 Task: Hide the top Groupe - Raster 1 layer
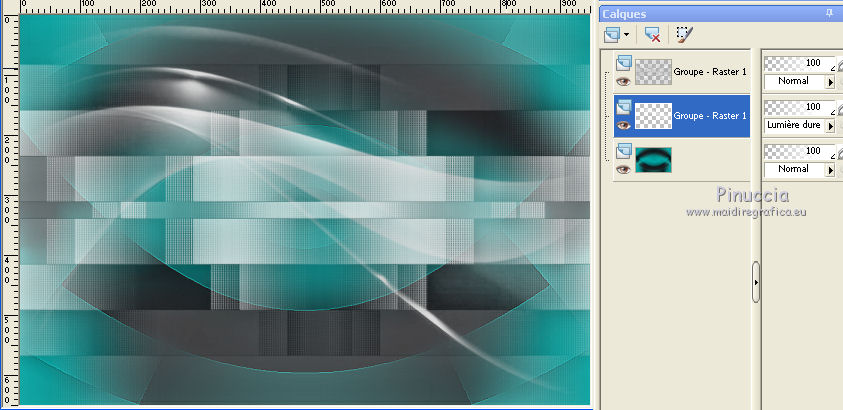click(623, 81)
